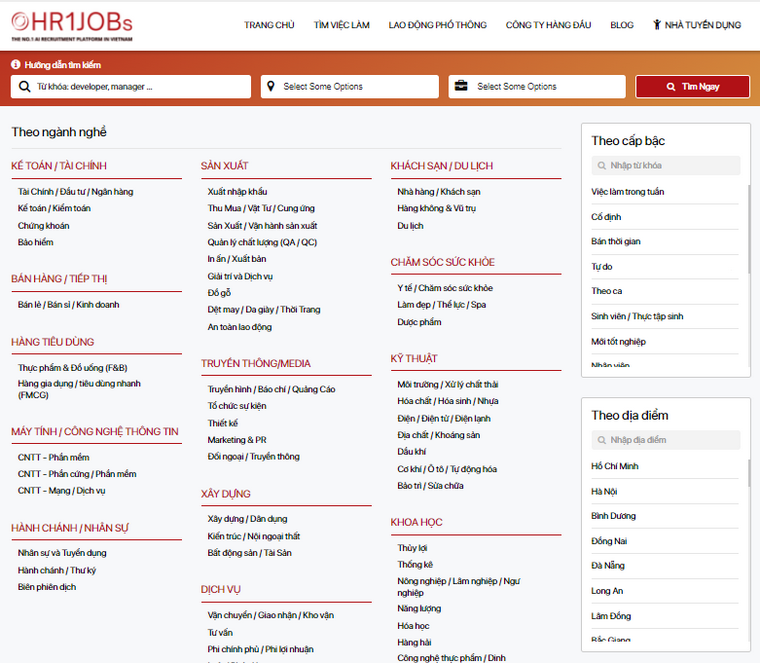This screenshot has height=663, width=760.
Task: Click search icon in Theo cấp bậc filter
Action: point(601,166)
